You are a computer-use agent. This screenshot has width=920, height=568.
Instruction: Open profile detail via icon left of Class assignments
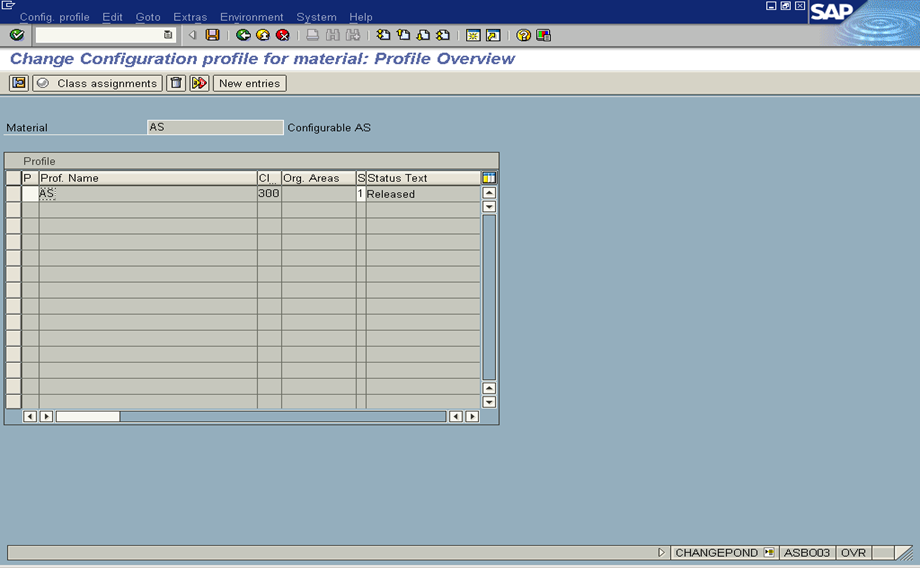19,83
